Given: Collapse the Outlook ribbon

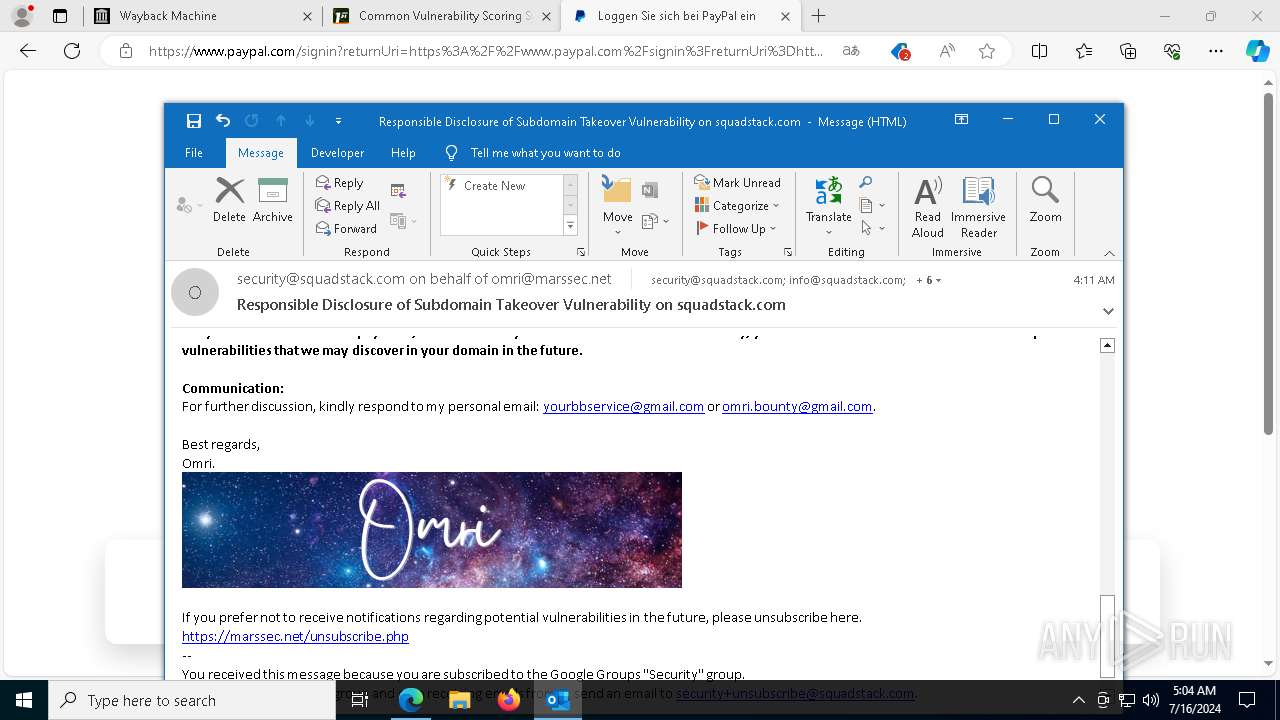Looking at the screenshot, I should point(1108,253).
